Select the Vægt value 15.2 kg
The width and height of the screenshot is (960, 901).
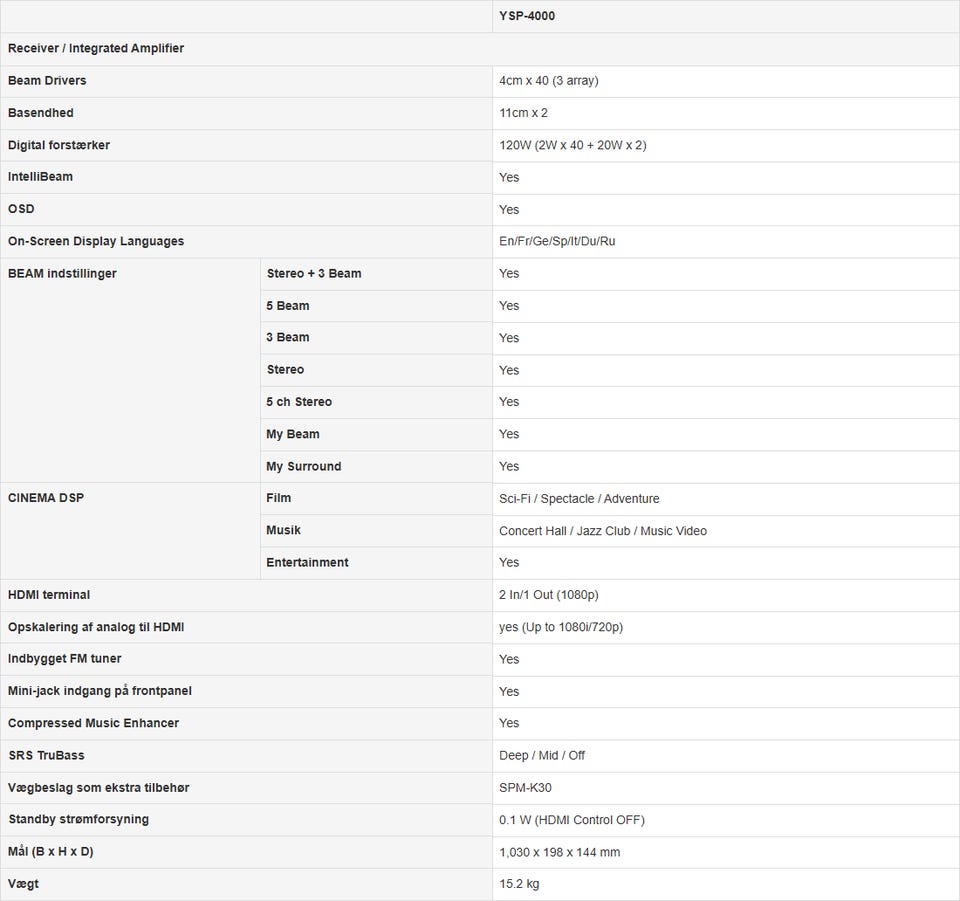pos(519,884)
